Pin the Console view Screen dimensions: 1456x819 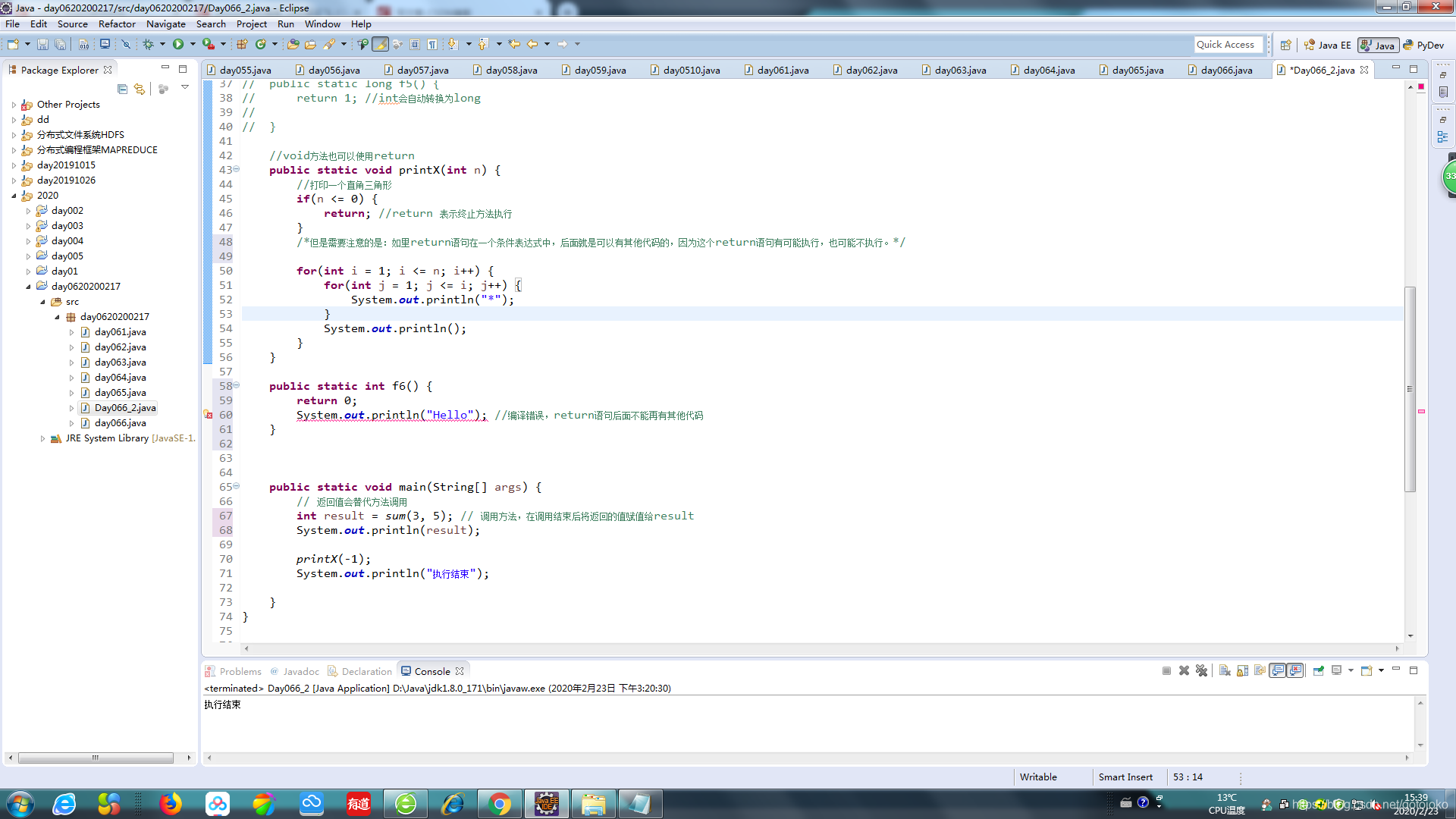pyautogui.click(x=1319, y=670)
